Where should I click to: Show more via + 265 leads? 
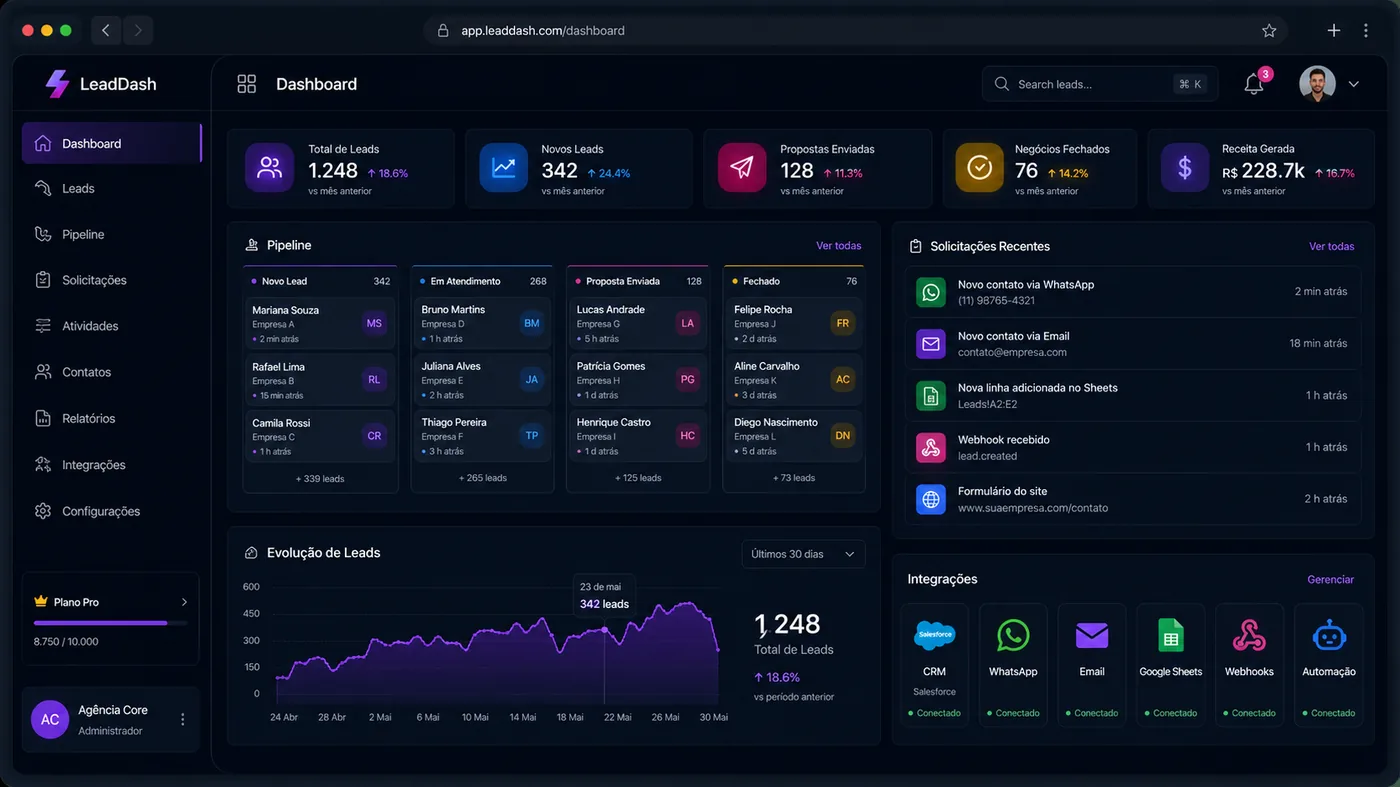coord(483,478)
